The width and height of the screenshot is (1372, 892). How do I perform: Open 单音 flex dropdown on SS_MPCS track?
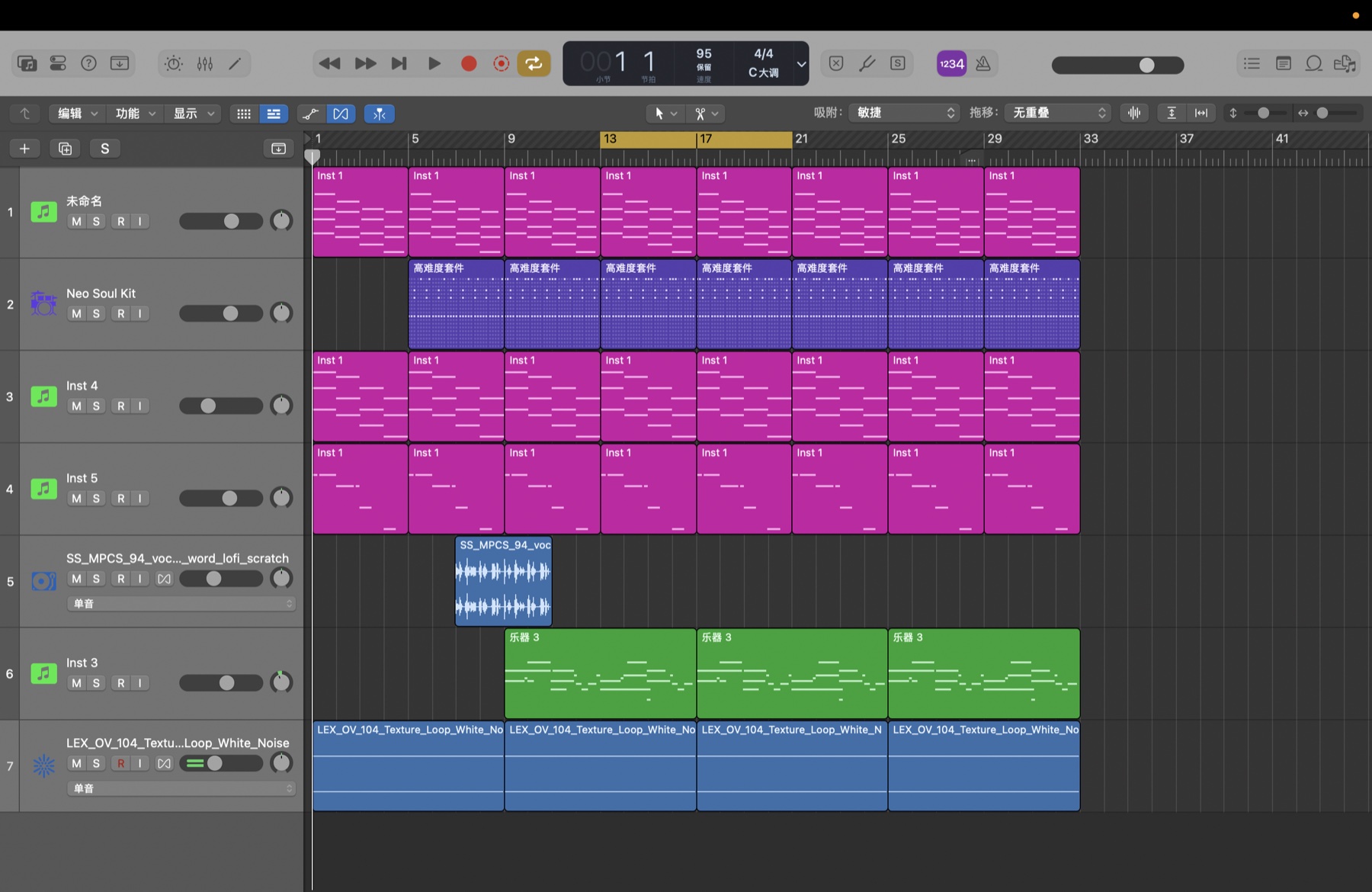181,604
